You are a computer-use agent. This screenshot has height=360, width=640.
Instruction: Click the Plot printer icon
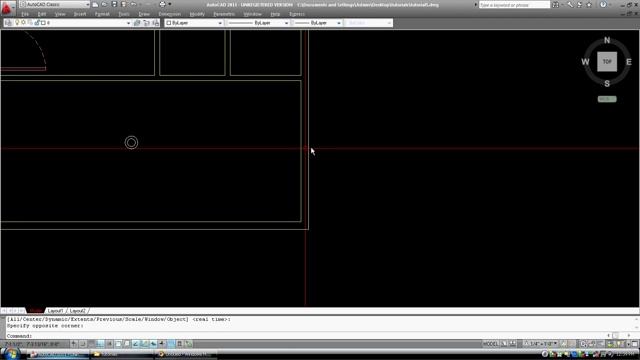click(x=162, y=4)
